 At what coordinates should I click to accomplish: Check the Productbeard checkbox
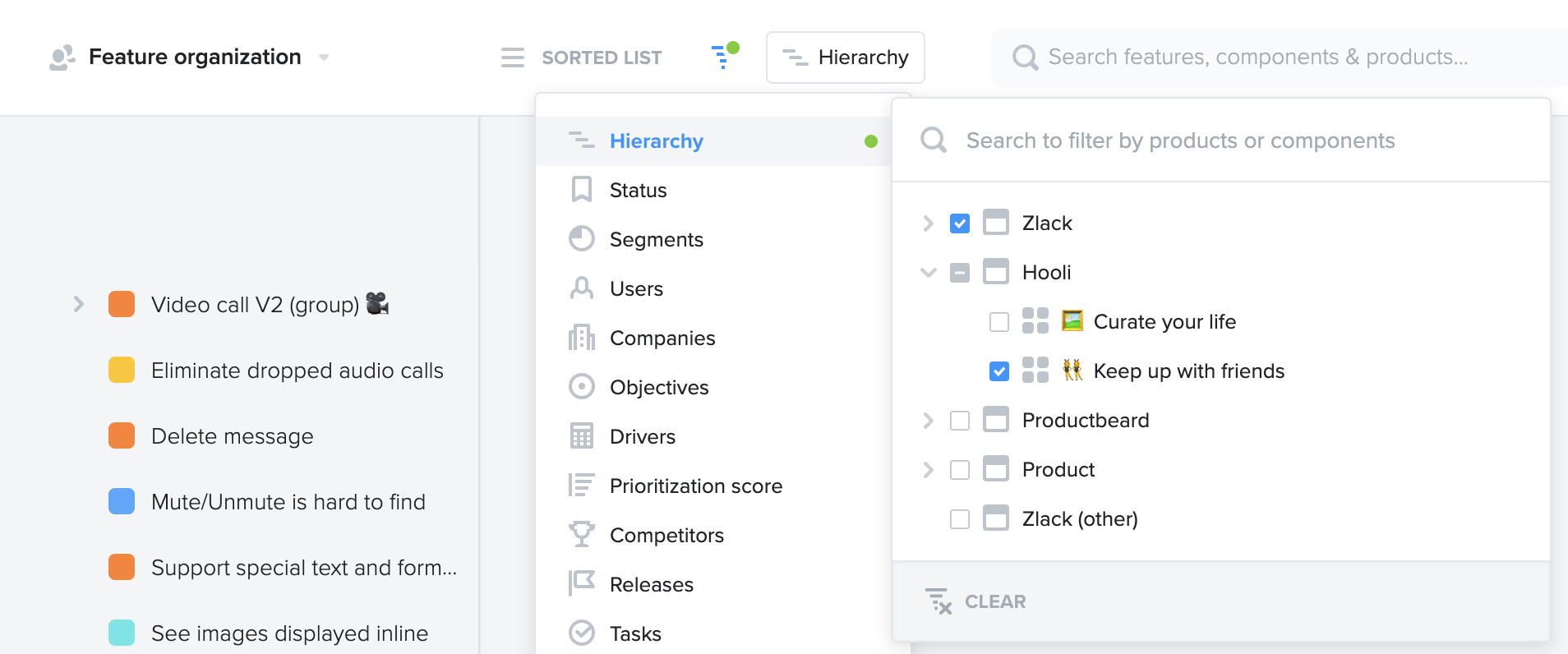(960, 421)
